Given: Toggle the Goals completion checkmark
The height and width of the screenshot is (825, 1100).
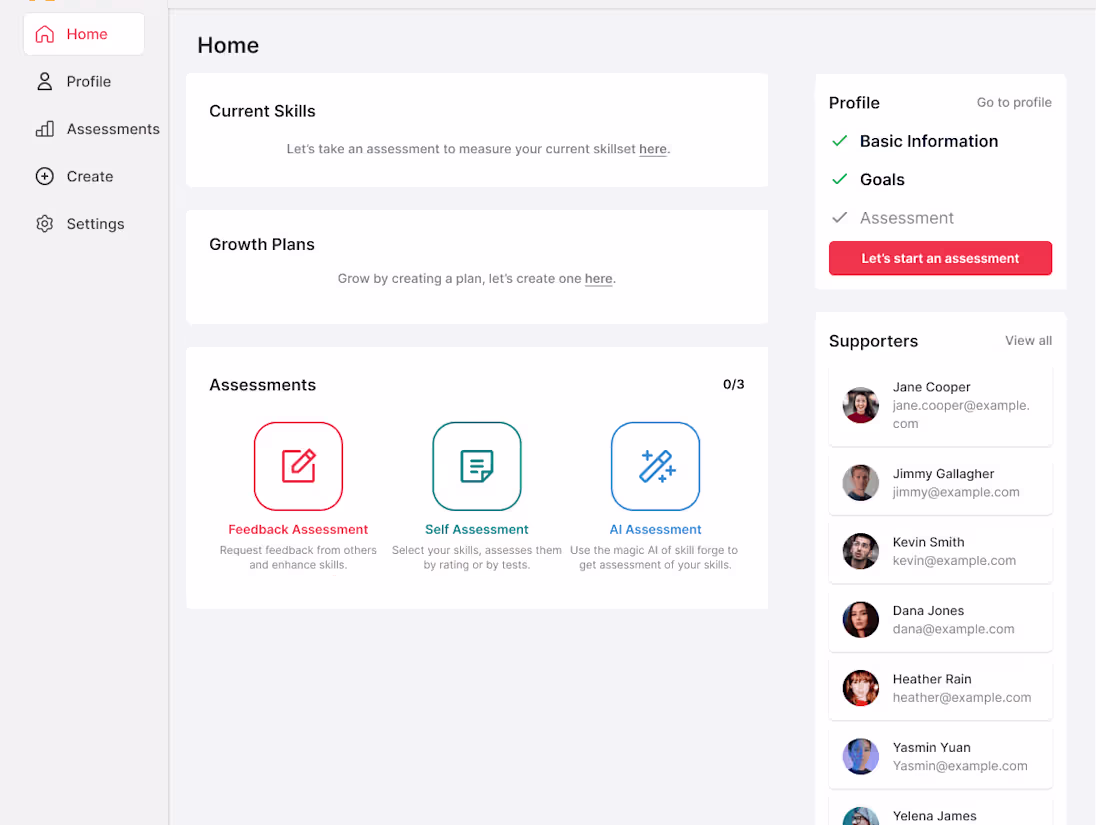Looking at the screenshot, I should click(x=839, y=179).
